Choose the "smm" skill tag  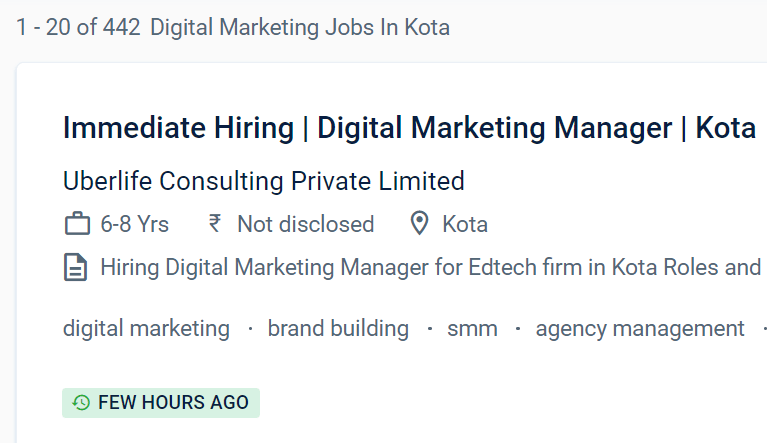(x=472, y=328)
